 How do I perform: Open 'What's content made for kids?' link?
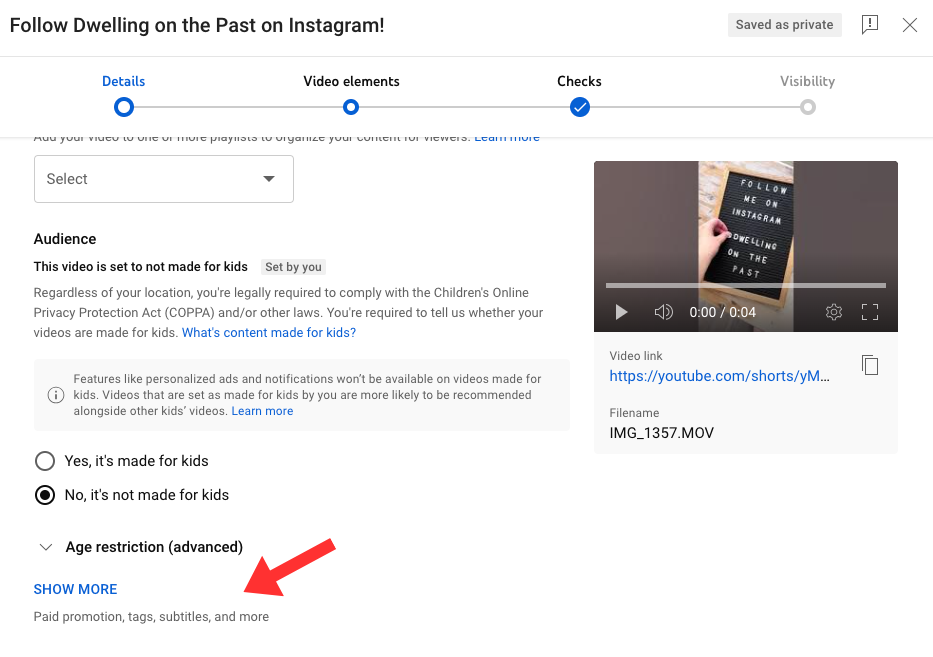tap(269, 333)
